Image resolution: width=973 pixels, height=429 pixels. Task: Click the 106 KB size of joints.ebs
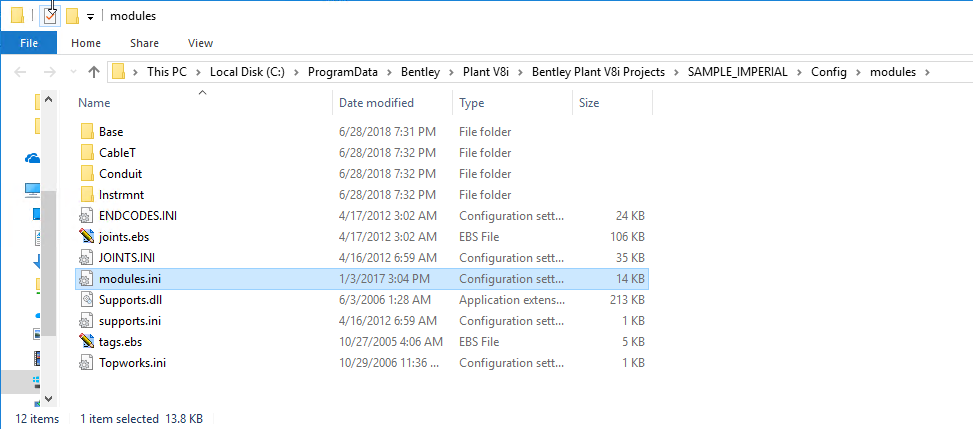point(627,237)
